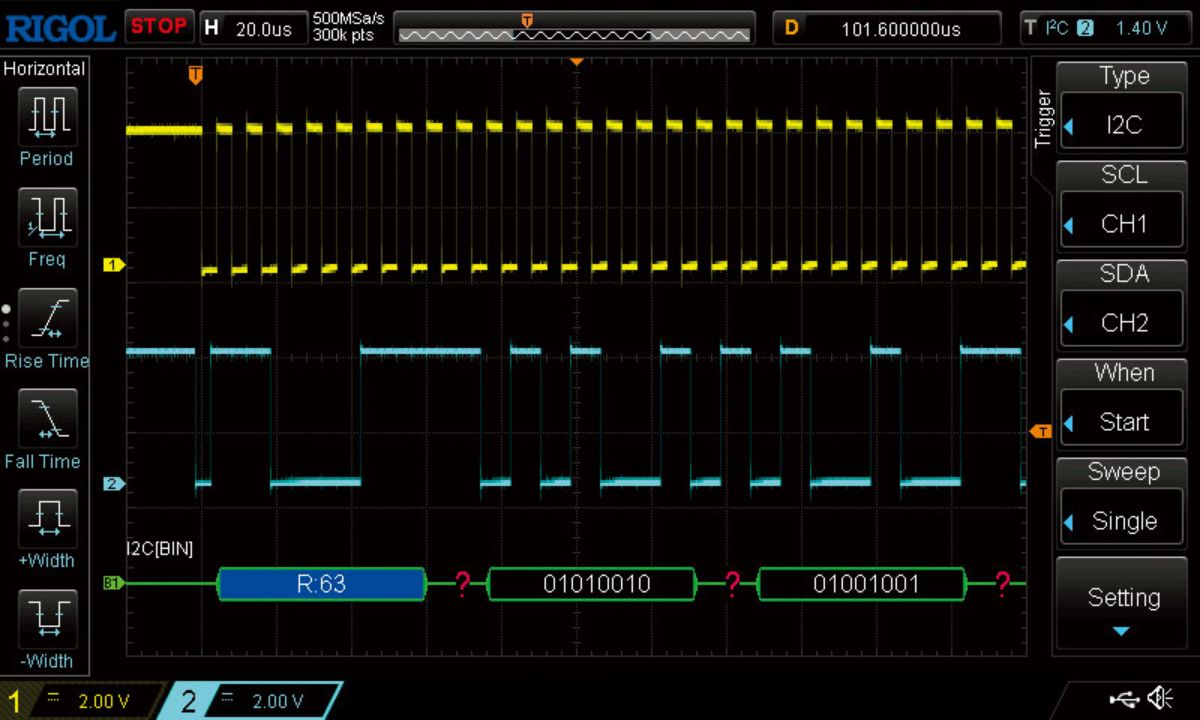Mute sound via the speaker icon
The height and width of the screenshot is (720, 1200).
click(x=1160, y=698)
